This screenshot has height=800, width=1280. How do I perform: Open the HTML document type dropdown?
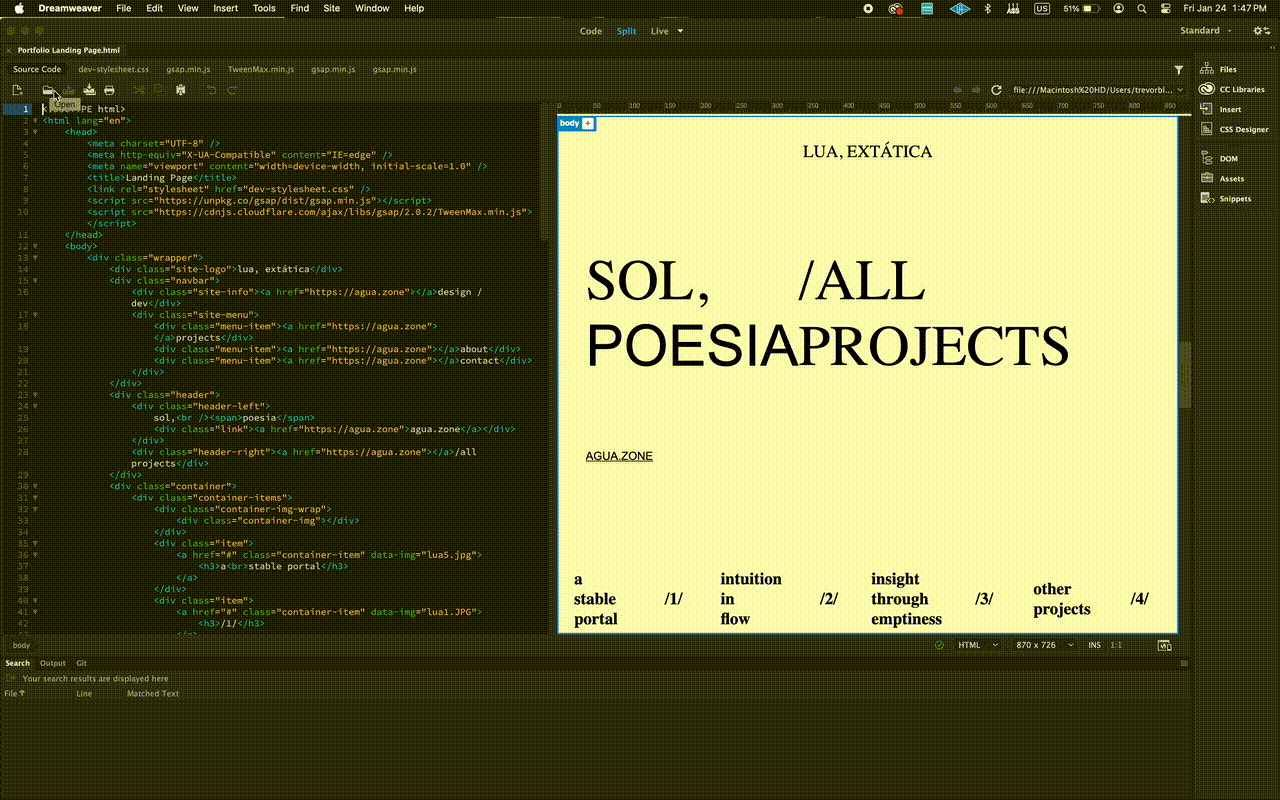click(x=977, y=645)
